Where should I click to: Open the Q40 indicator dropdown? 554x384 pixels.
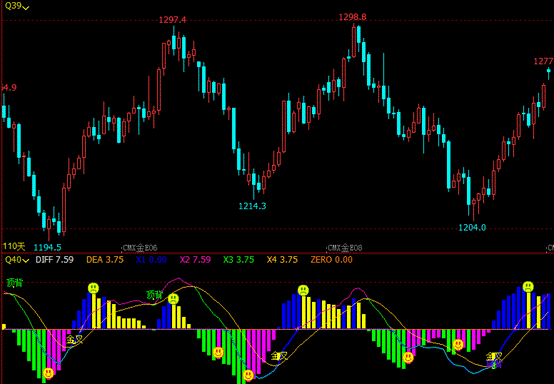pos(17,260)
